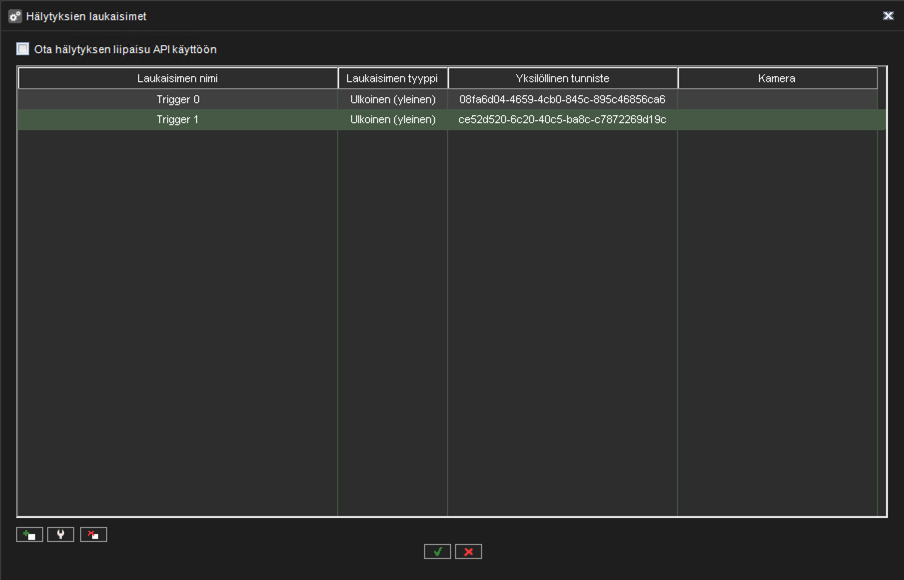Close the 'Hälytyksien laukaisimet' window
This screenshot has width=904, height=580.
point(888,15)
